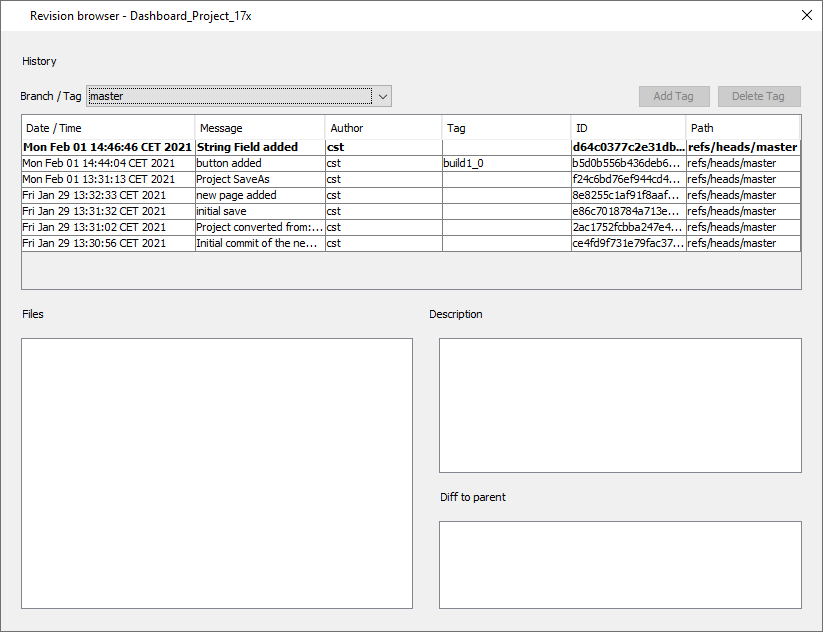Click the Delete Tag button
This screenshot has height=632, width=823.
click(759, 96)
